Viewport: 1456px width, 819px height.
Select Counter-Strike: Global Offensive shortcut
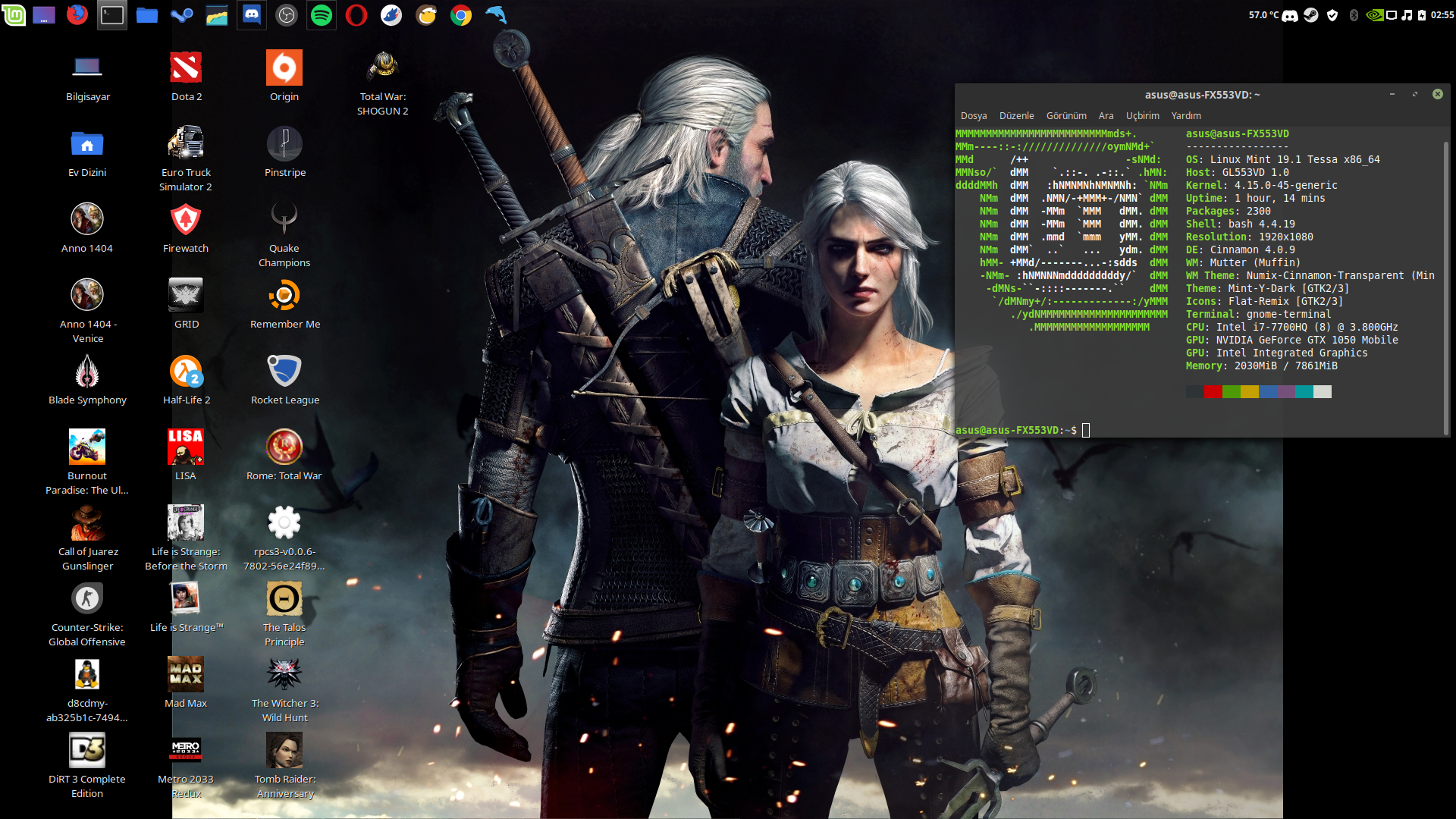click(x=87, y=614)
